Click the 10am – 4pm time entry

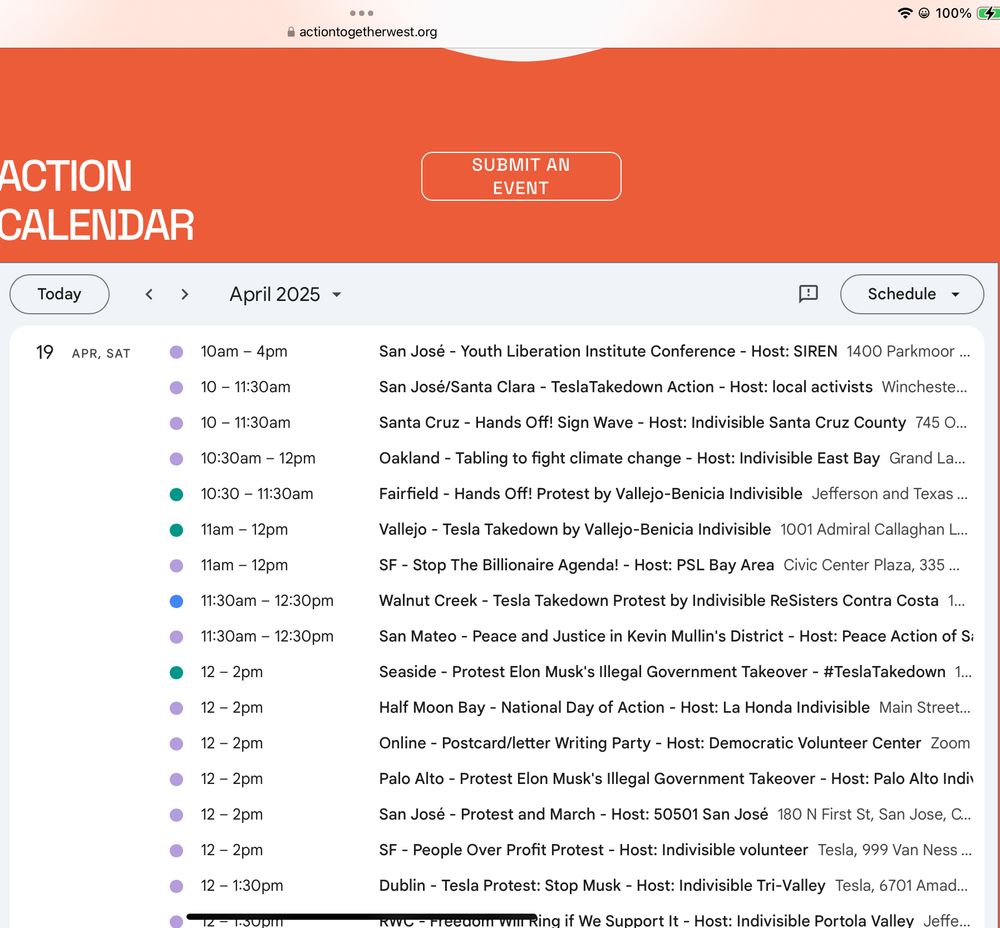click(244, 351)
